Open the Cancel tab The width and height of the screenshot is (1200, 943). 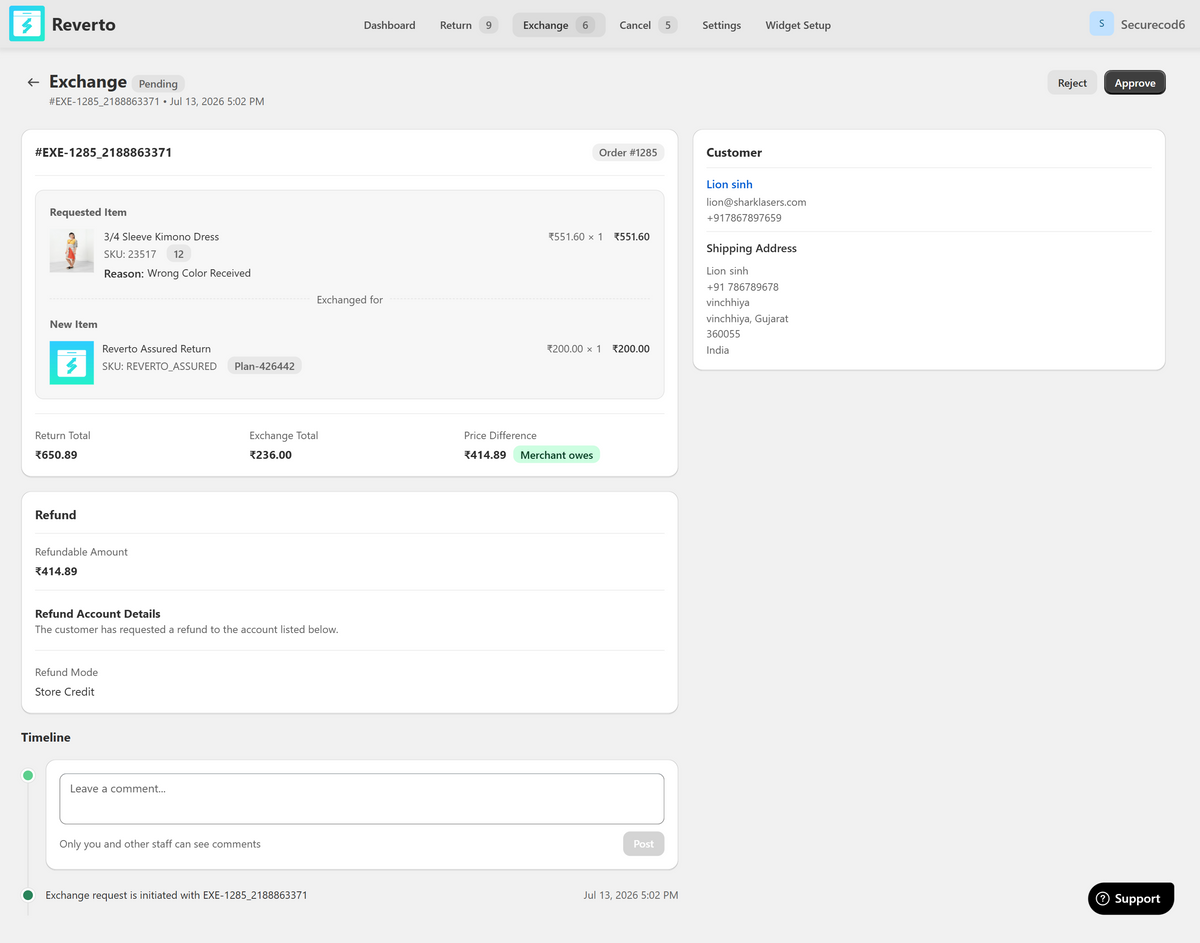[647, 25]
